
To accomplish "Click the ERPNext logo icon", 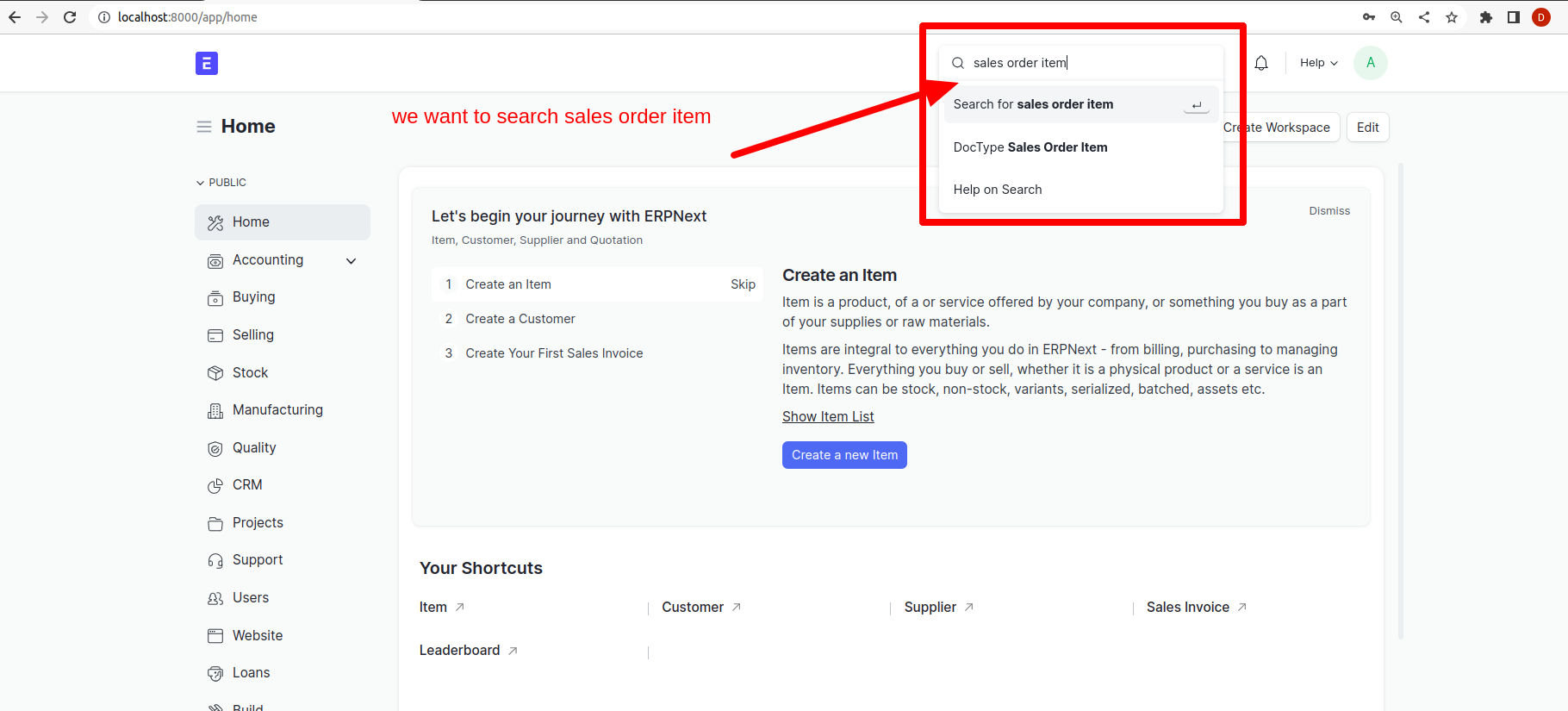I will (x=207, y=63).
